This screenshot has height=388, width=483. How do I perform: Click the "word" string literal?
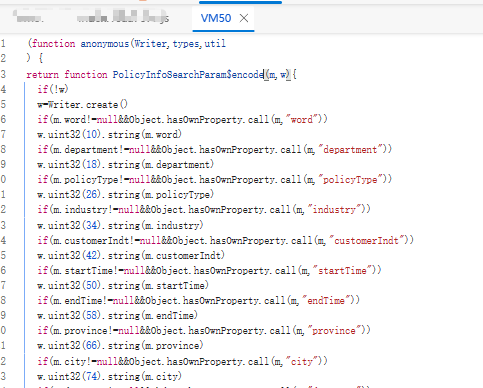click(x=302, y=119)
